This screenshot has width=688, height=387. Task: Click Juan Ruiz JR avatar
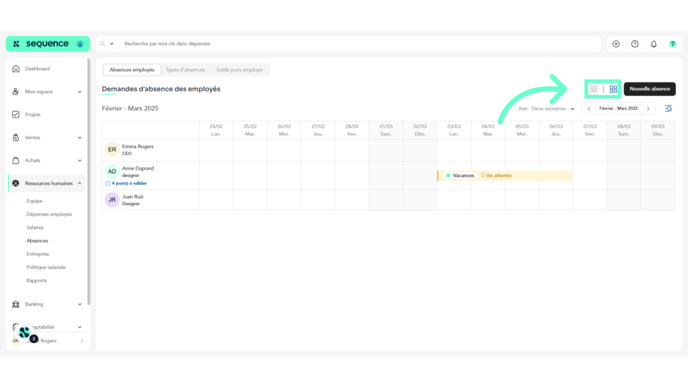[112, 200]
